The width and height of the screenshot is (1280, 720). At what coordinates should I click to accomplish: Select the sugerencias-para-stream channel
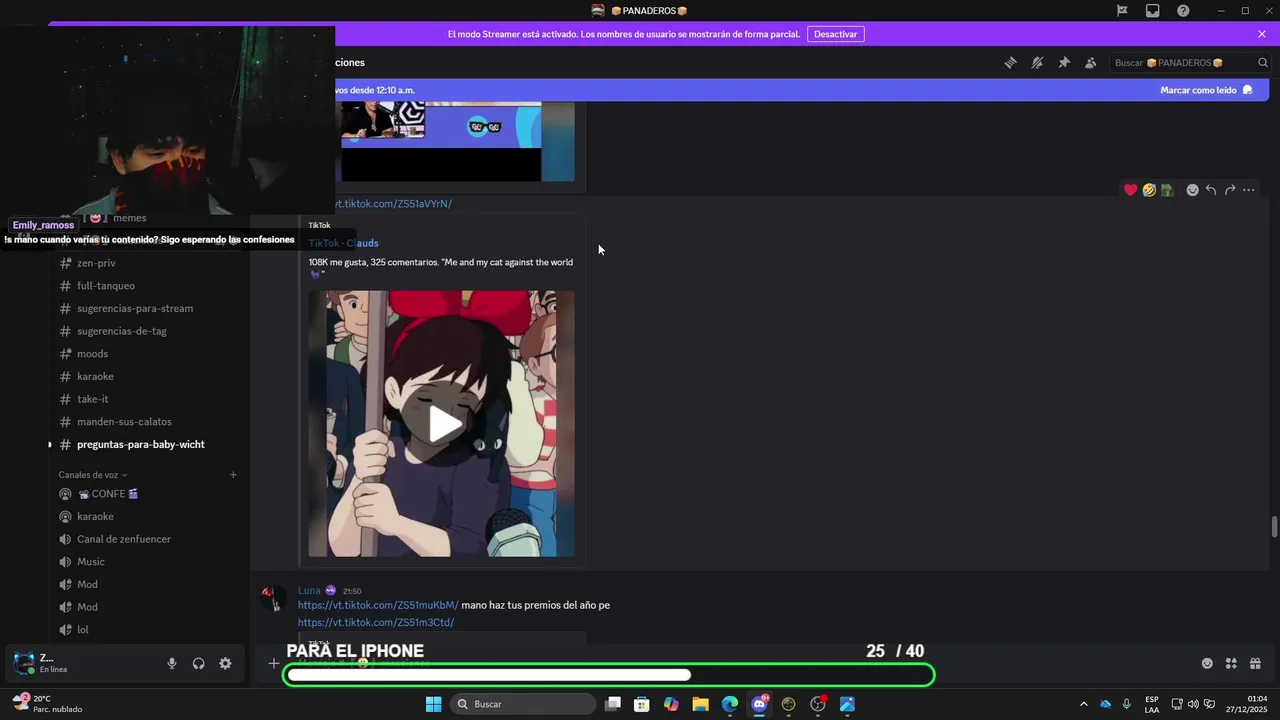[x=135, y=308]
